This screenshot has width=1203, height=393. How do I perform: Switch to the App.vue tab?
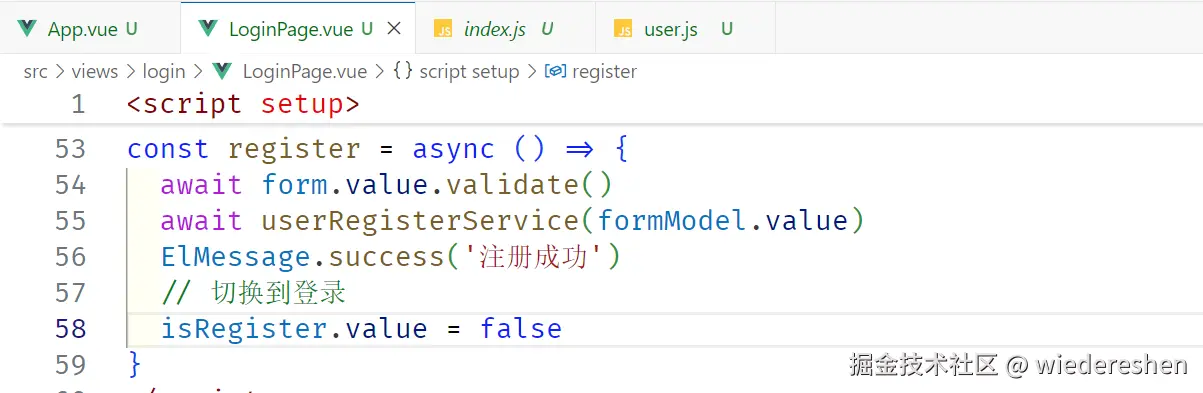point(90,29)
